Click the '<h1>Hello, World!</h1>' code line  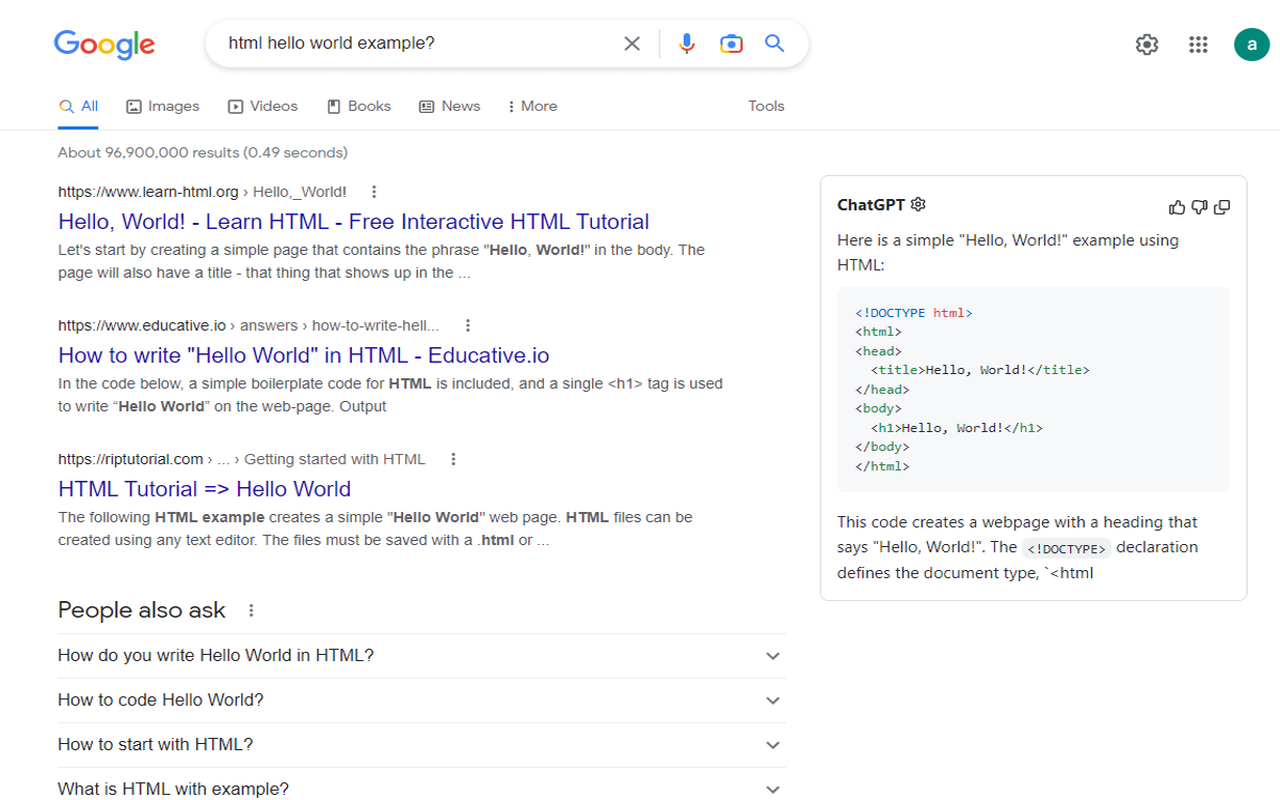pyautogui.click(x=956, y=428)
